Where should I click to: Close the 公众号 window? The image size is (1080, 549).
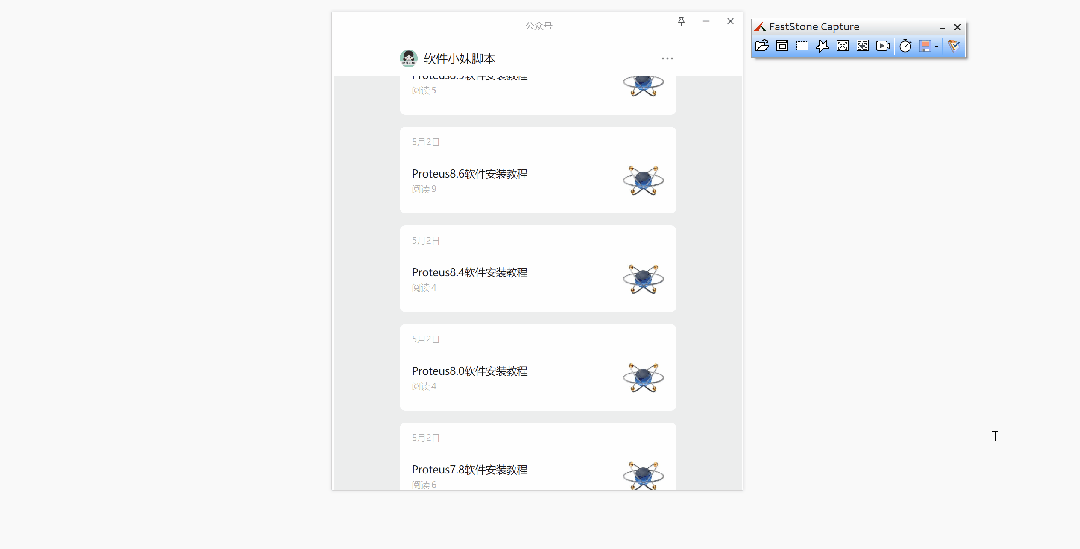coord(731,21)
